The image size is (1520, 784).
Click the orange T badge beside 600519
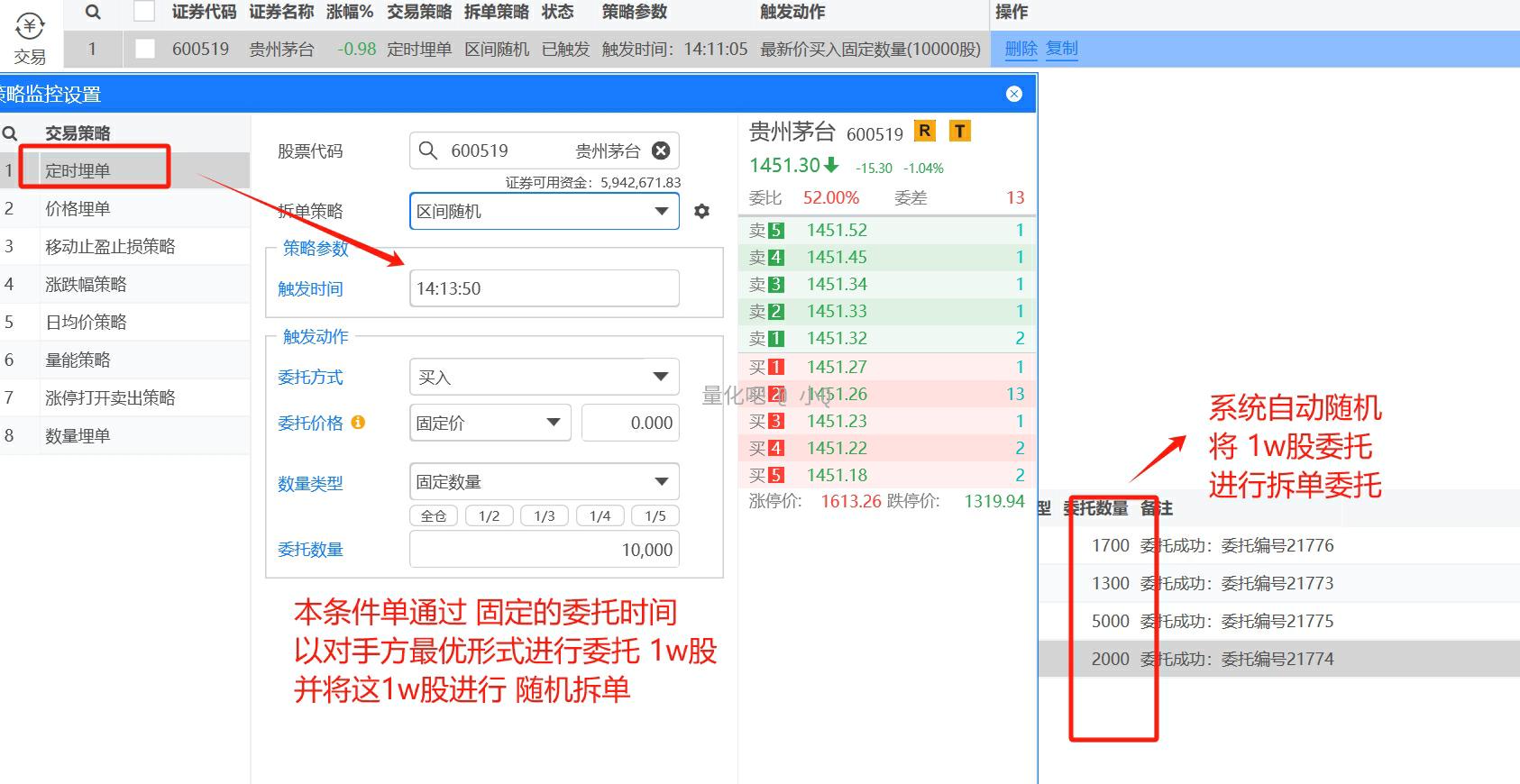pos(959,132)
